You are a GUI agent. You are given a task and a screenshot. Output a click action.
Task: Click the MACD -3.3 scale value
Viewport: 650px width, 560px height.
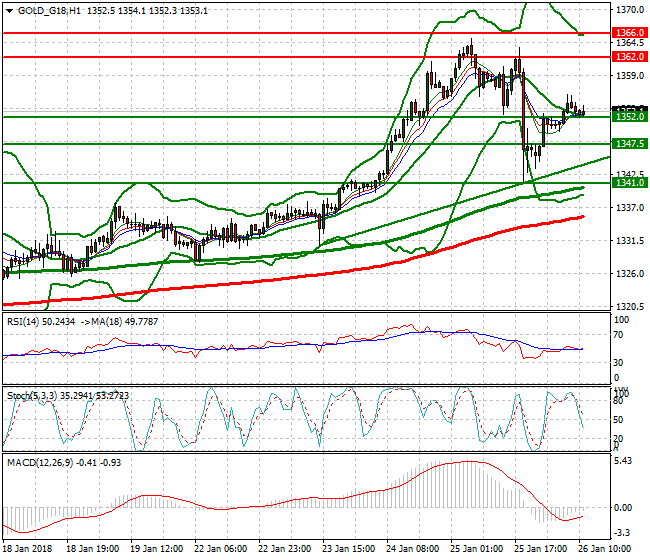click(623, 533)
